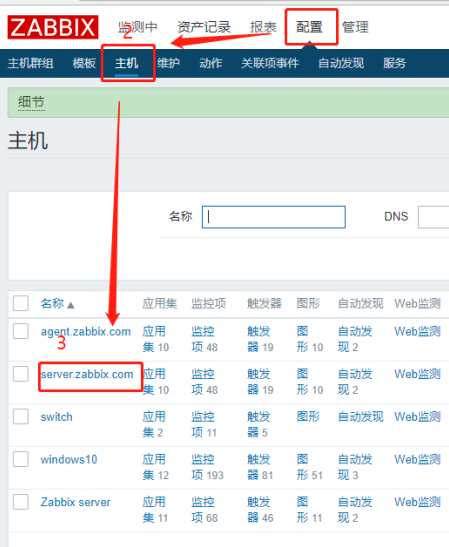The height and width of the screenshot is (547, 449).
Task: Open 自动发现 2 for server.zabbix.com
Action: pos(355,382)
